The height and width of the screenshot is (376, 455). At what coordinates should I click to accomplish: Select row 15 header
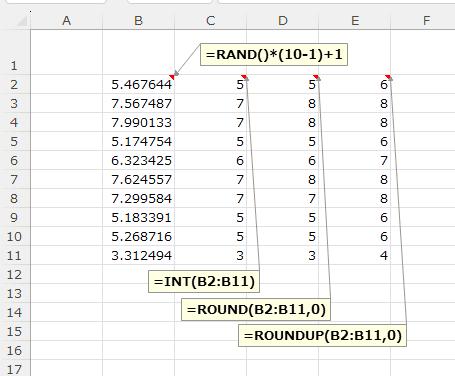(x=15, y=331)
